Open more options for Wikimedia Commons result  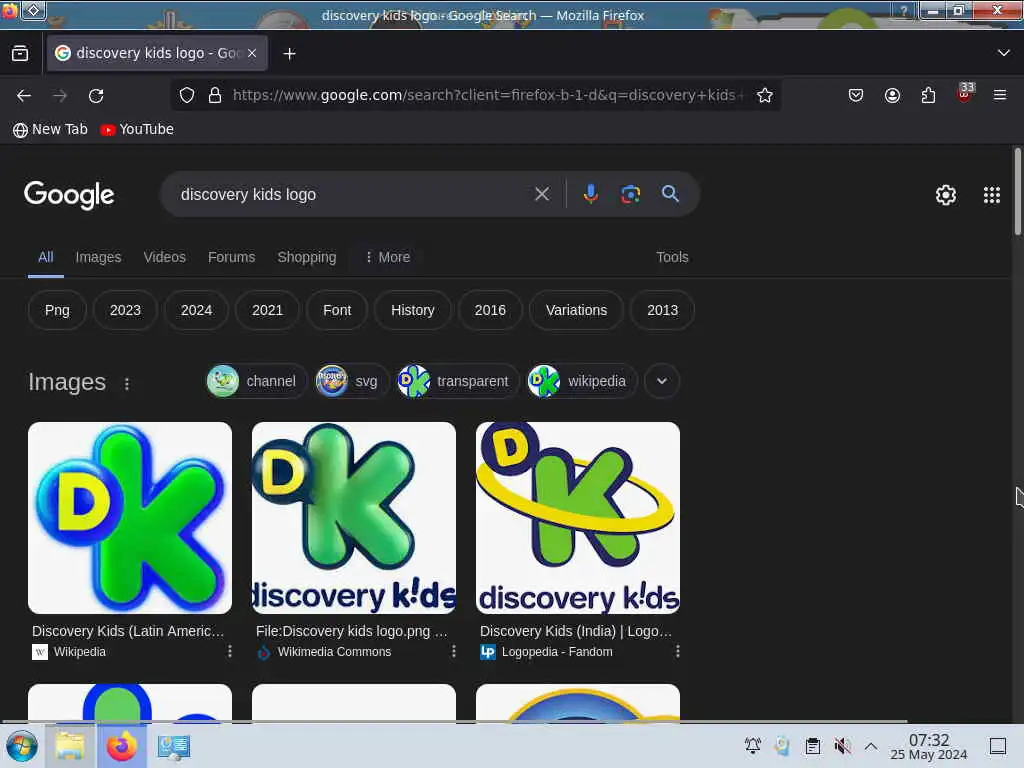[453, 651]
